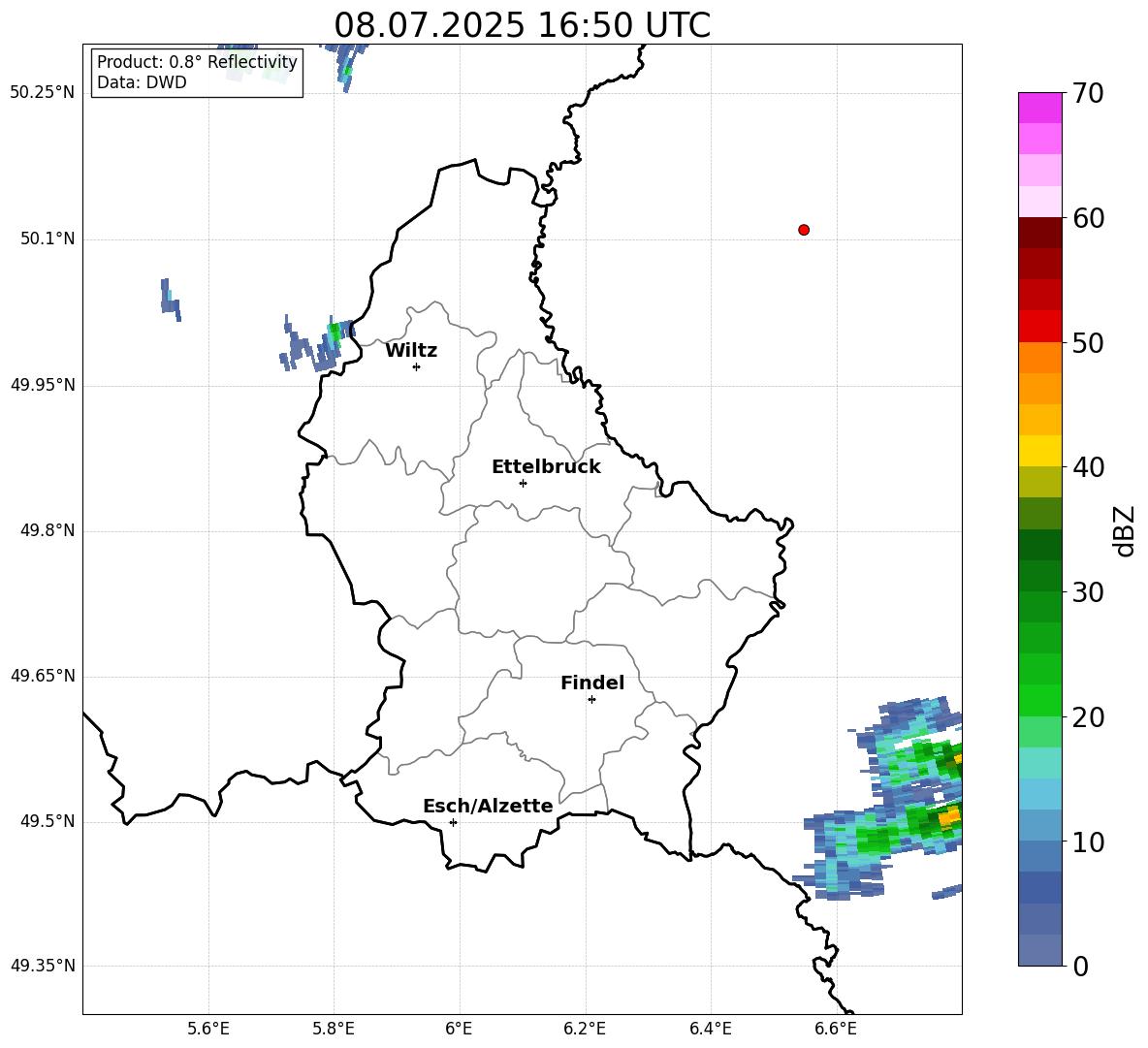Pick the yellow colorbar segment at 40
This screenshot has height=1048, width=1148.
1040,451
